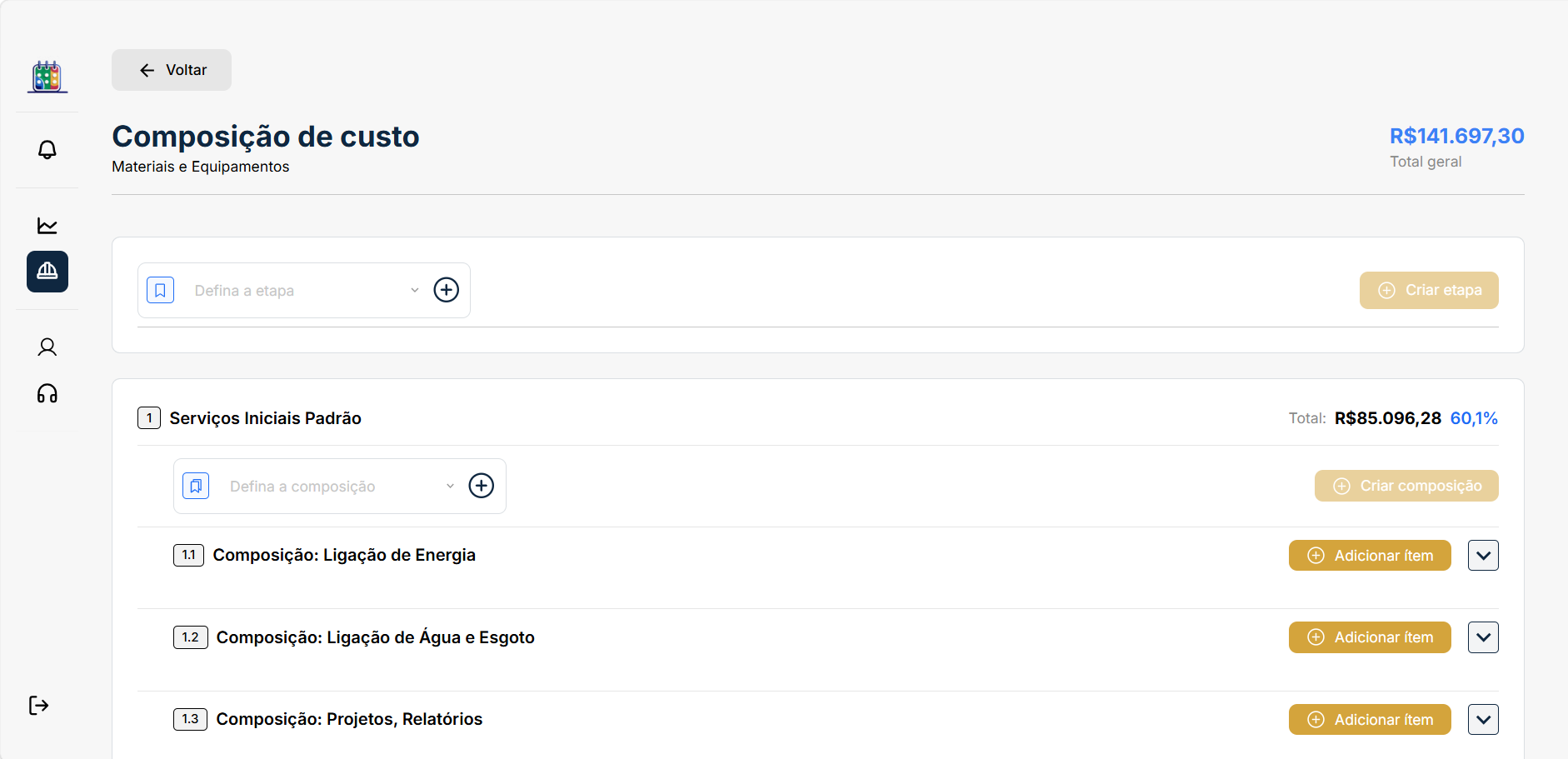Image resolution: width=1568 pixels, height=759 pixels.
Task: Click the Criar composição button
Action: [x=1406, y=486]
